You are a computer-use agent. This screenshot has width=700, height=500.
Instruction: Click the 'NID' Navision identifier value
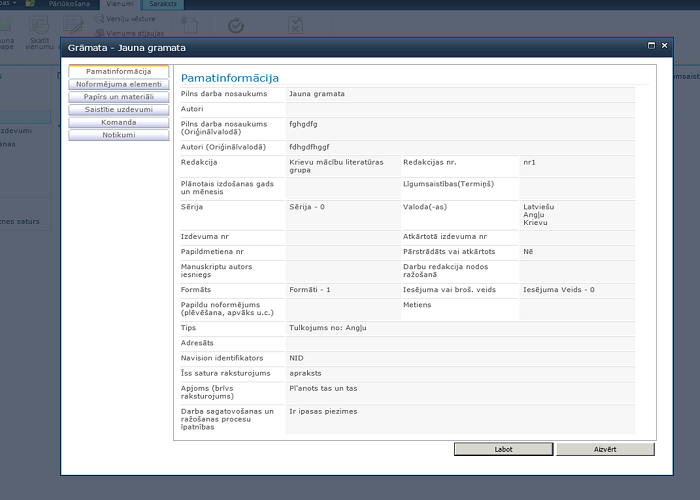296,358
